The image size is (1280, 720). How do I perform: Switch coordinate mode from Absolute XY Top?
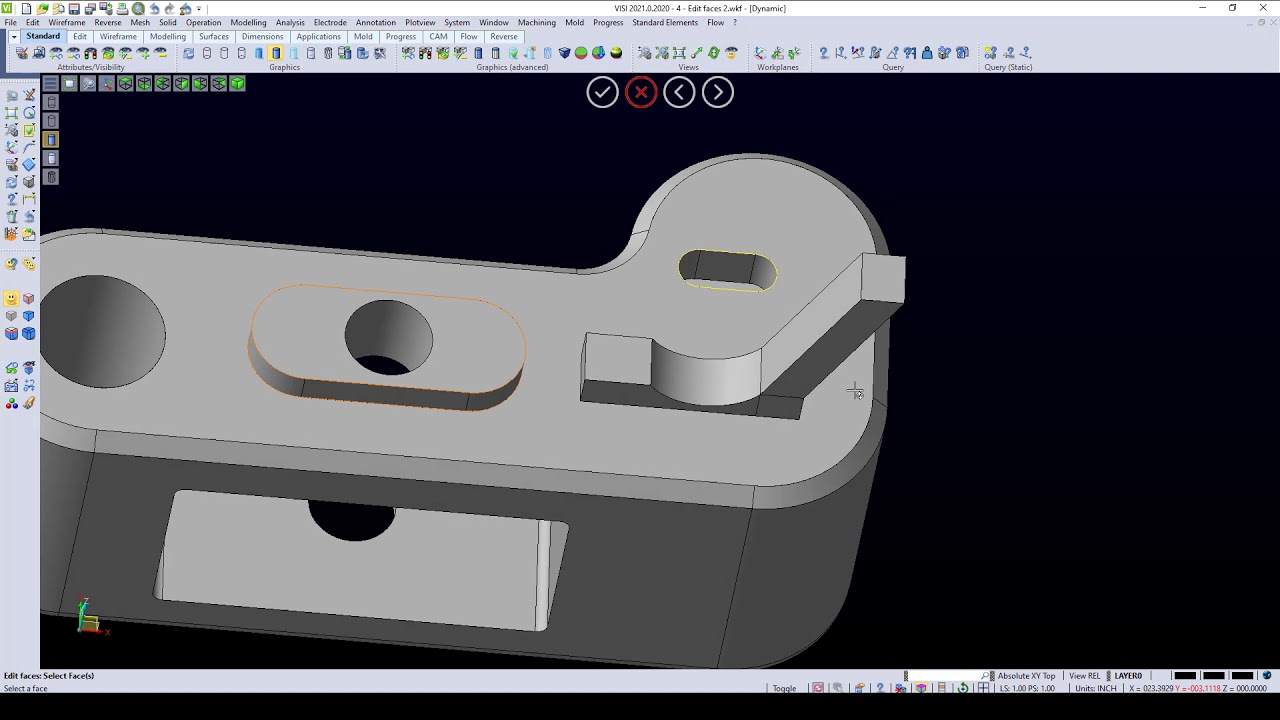coord(1026,675)
